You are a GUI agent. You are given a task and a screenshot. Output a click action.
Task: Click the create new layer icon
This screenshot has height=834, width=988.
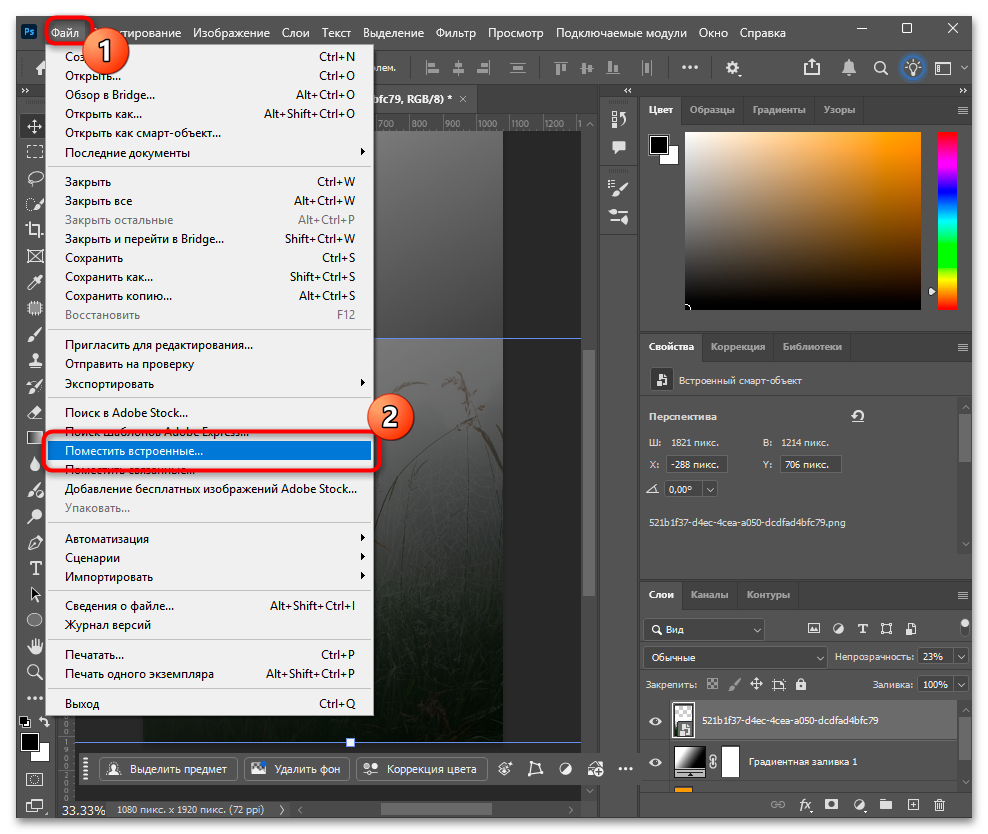913,804
